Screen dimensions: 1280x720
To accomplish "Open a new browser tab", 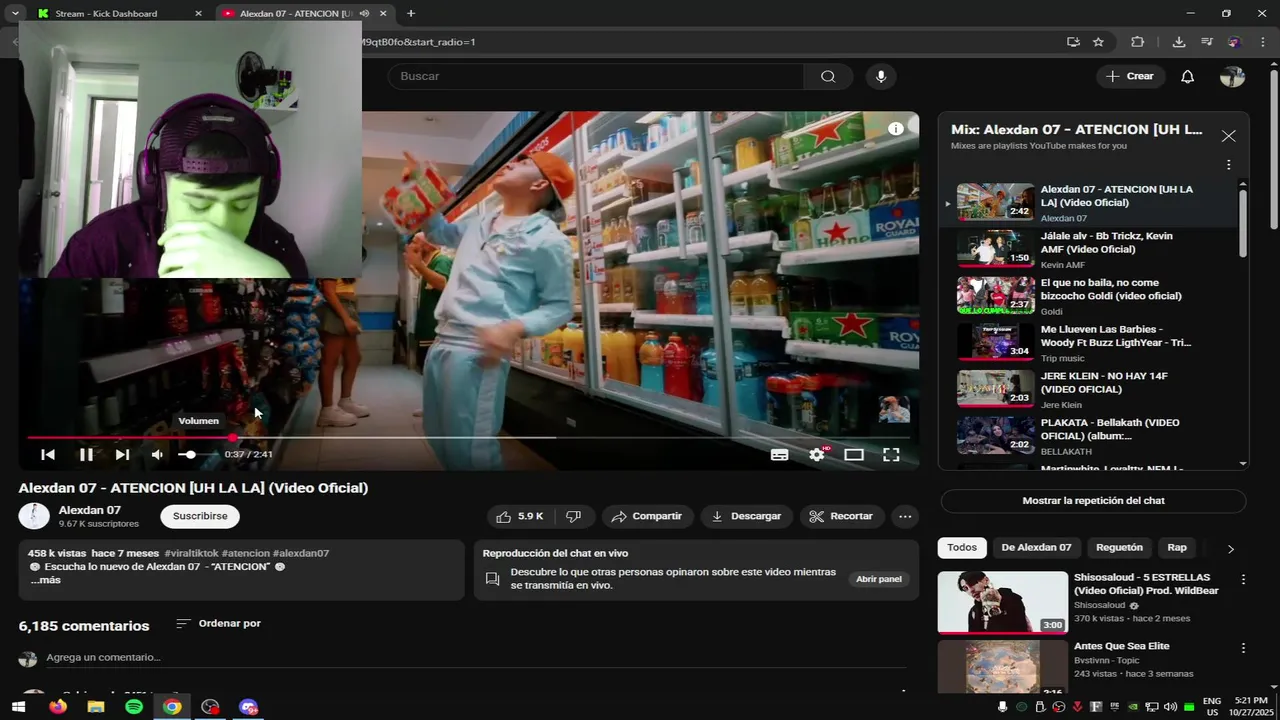I will 411,14.
